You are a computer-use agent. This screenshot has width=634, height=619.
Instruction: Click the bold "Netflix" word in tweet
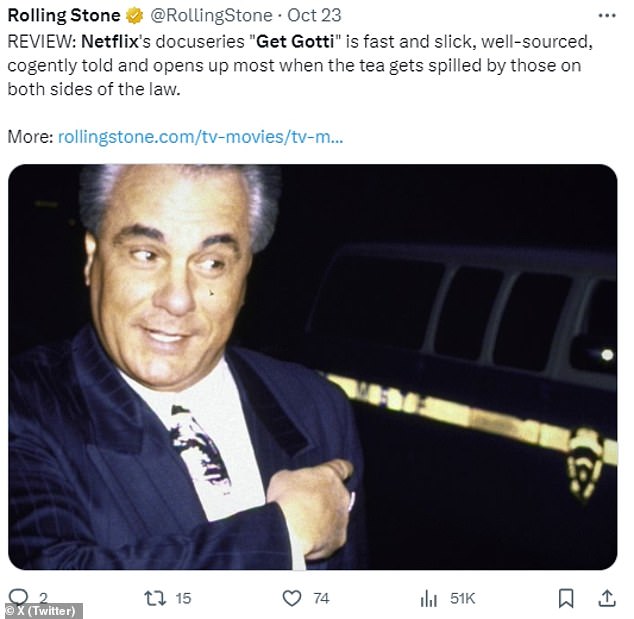[x=110, y=41]
